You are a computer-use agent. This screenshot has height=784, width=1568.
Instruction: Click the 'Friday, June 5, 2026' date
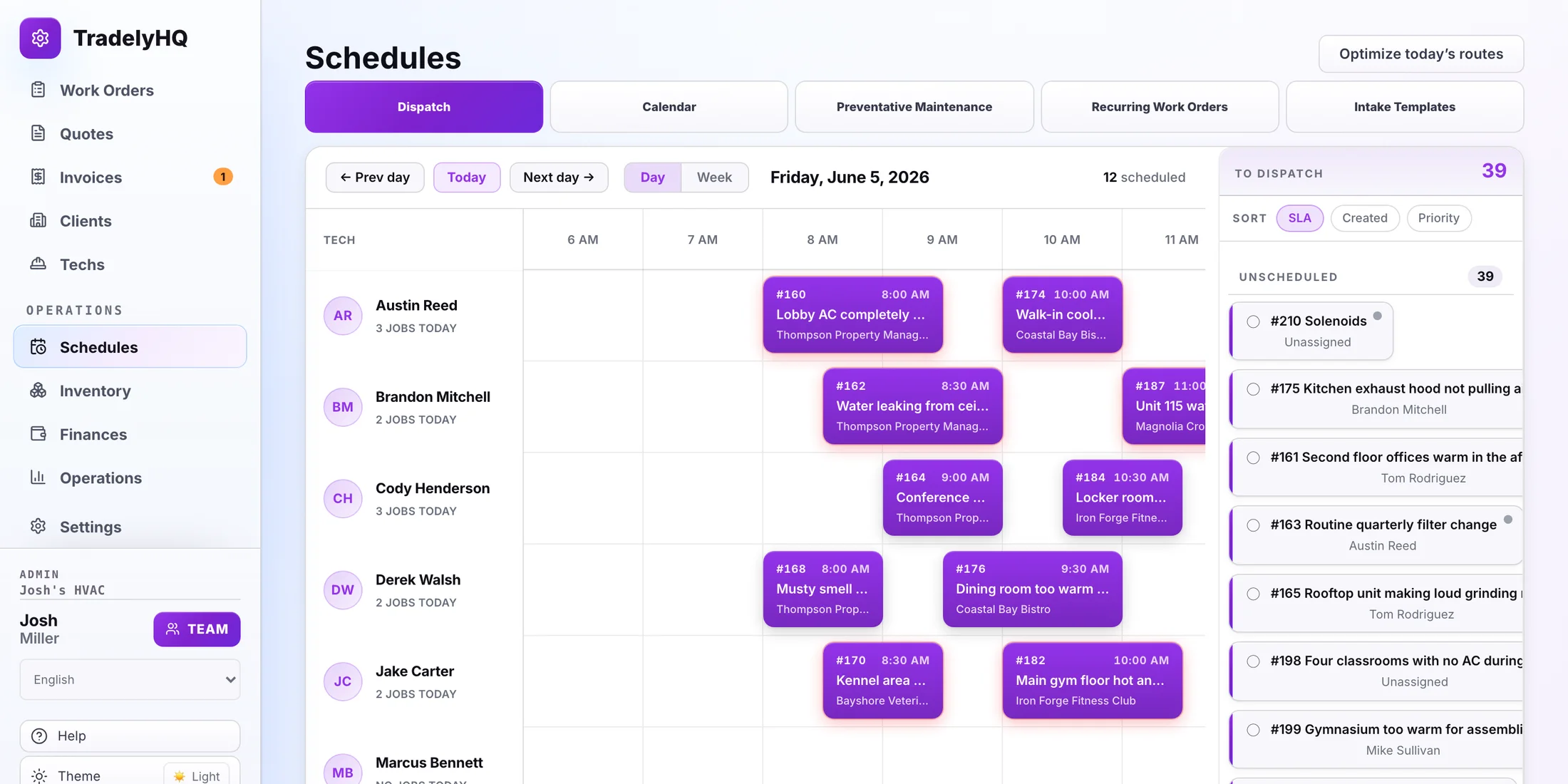point(850,177)
